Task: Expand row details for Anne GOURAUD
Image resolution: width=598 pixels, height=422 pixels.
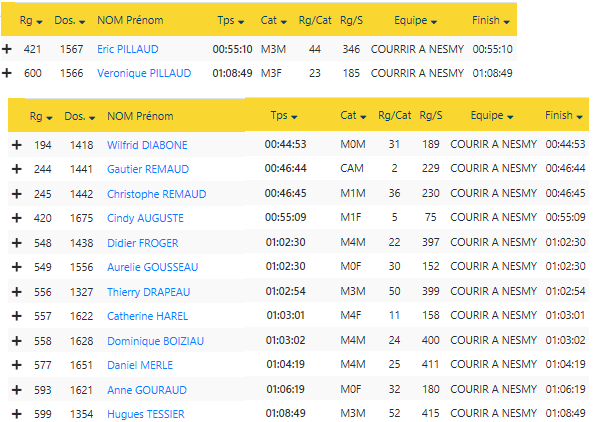Action: click(17, 390)
